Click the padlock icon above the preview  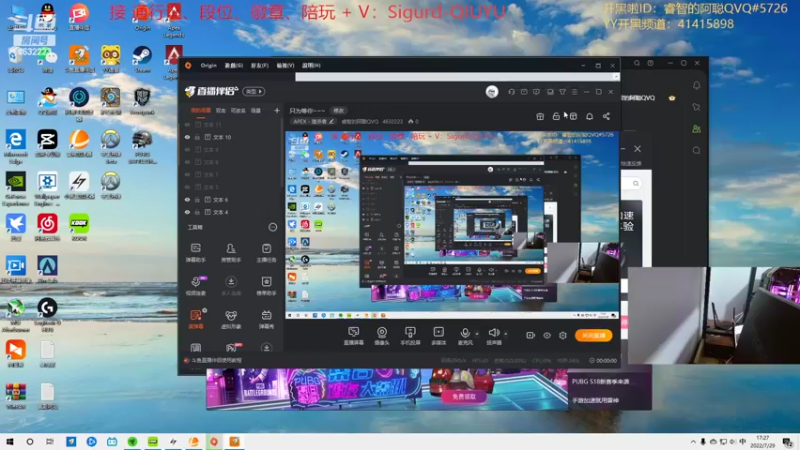556,116
